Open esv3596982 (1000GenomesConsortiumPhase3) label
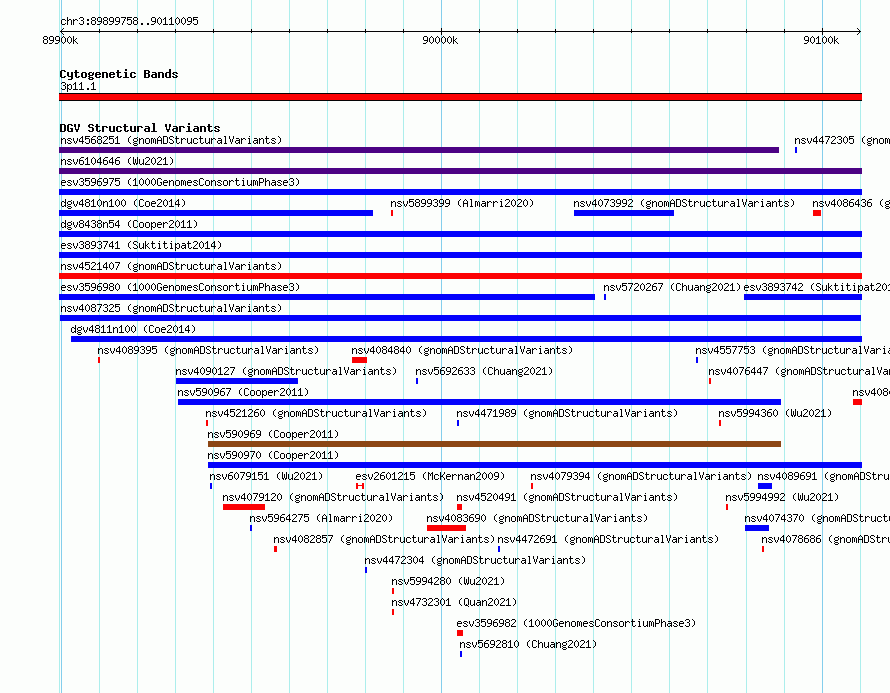Screen dimensions: 890x693 576,623
